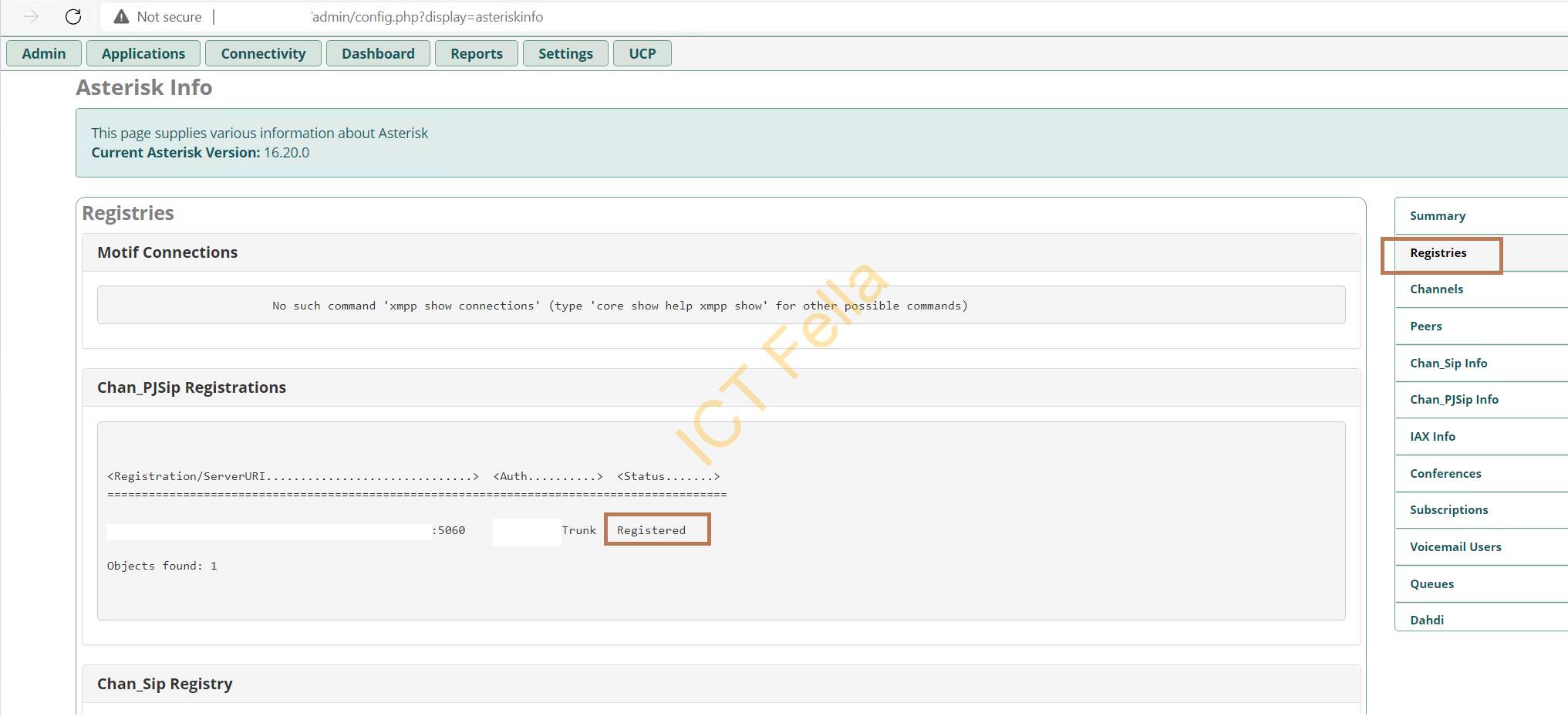Image resolution: width=1568 pixels, height=717 pixels.
Task: Click the Motif Connections heading
Action: [x=167, y=252]
